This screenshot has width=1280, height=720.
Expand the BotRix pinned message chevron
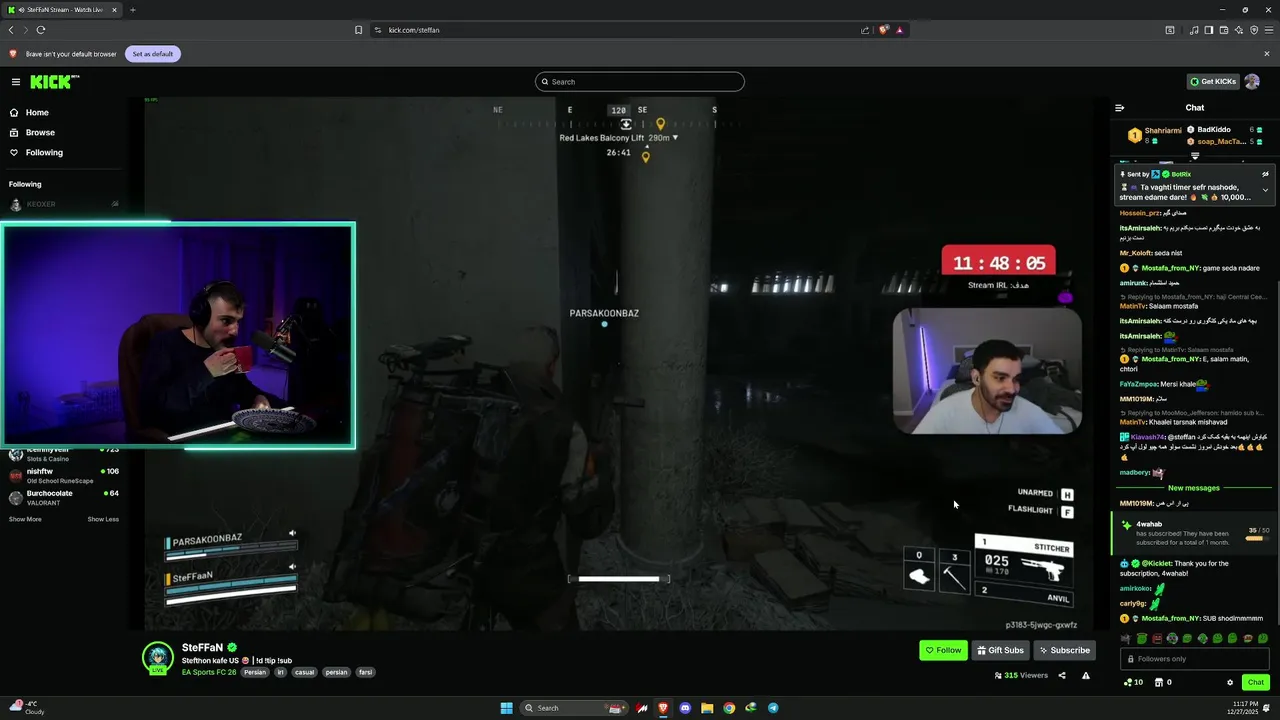[1265, 190]
